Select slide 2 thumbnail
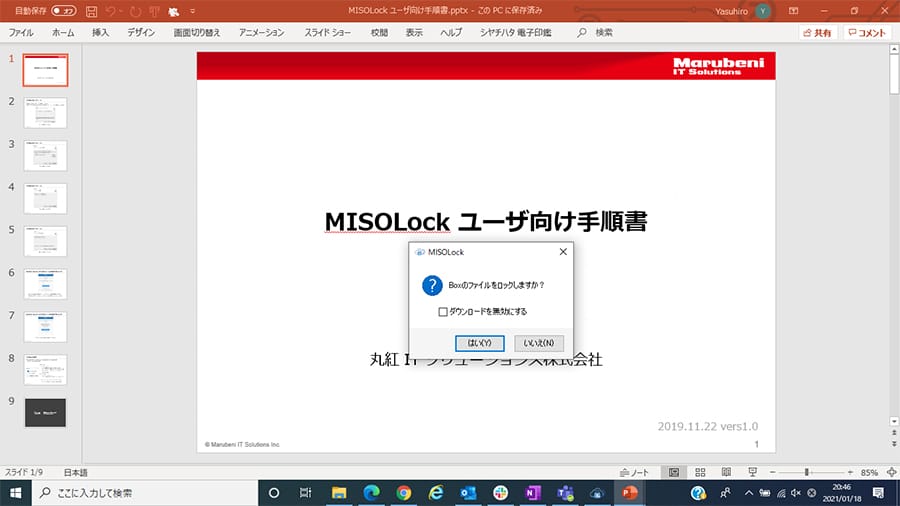The image size is (900, 506). pos(45,113)
